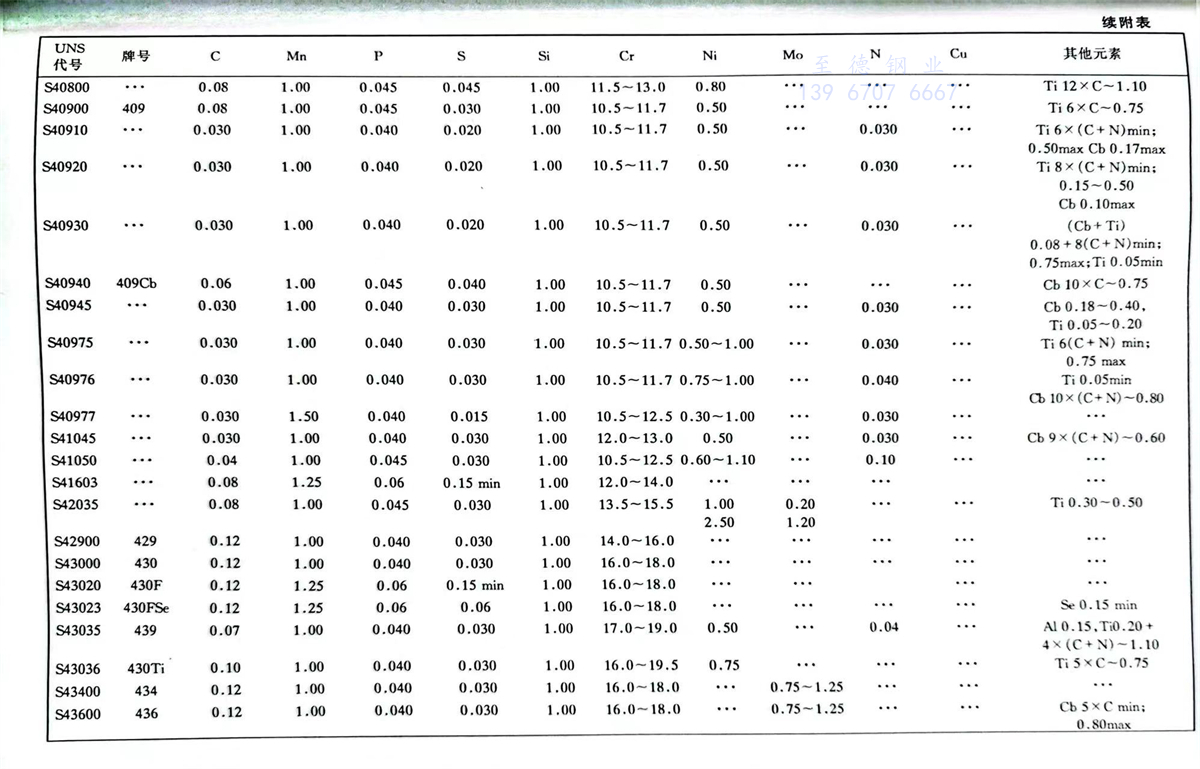The width and height of the screenshot is (1200, 769).
Task: Click the Ti 0.30~0.50 cell
Action: 1096,503
